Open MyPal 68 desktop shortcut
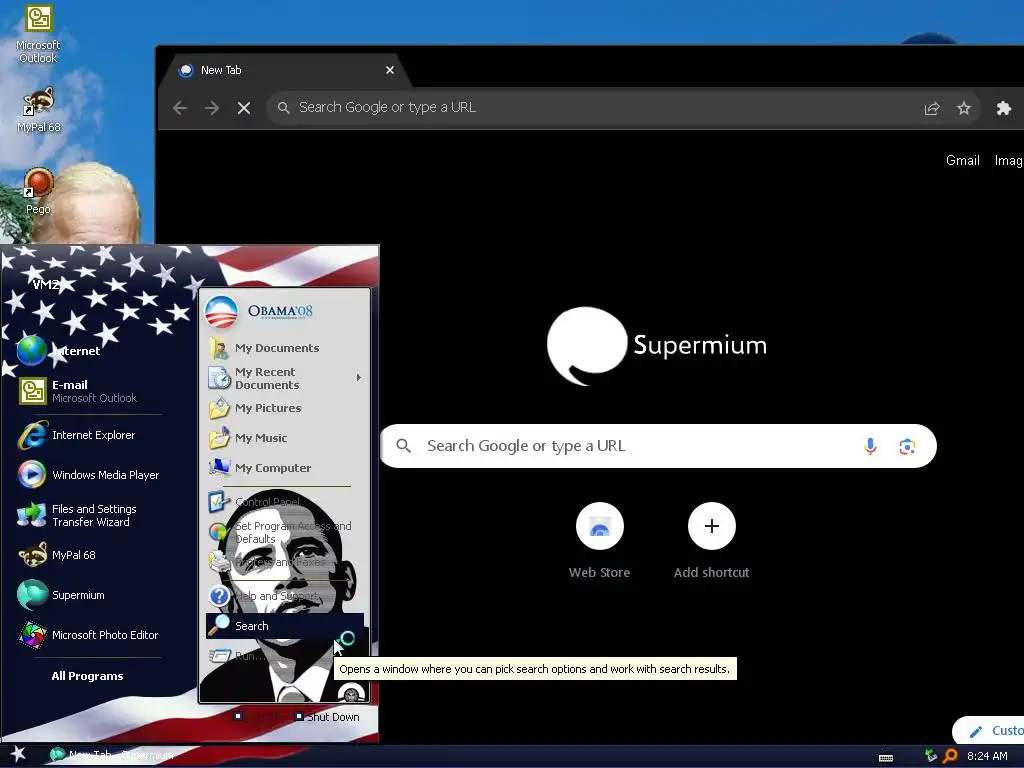Viewport: 1024px width, 768px height. click(38, 110)
